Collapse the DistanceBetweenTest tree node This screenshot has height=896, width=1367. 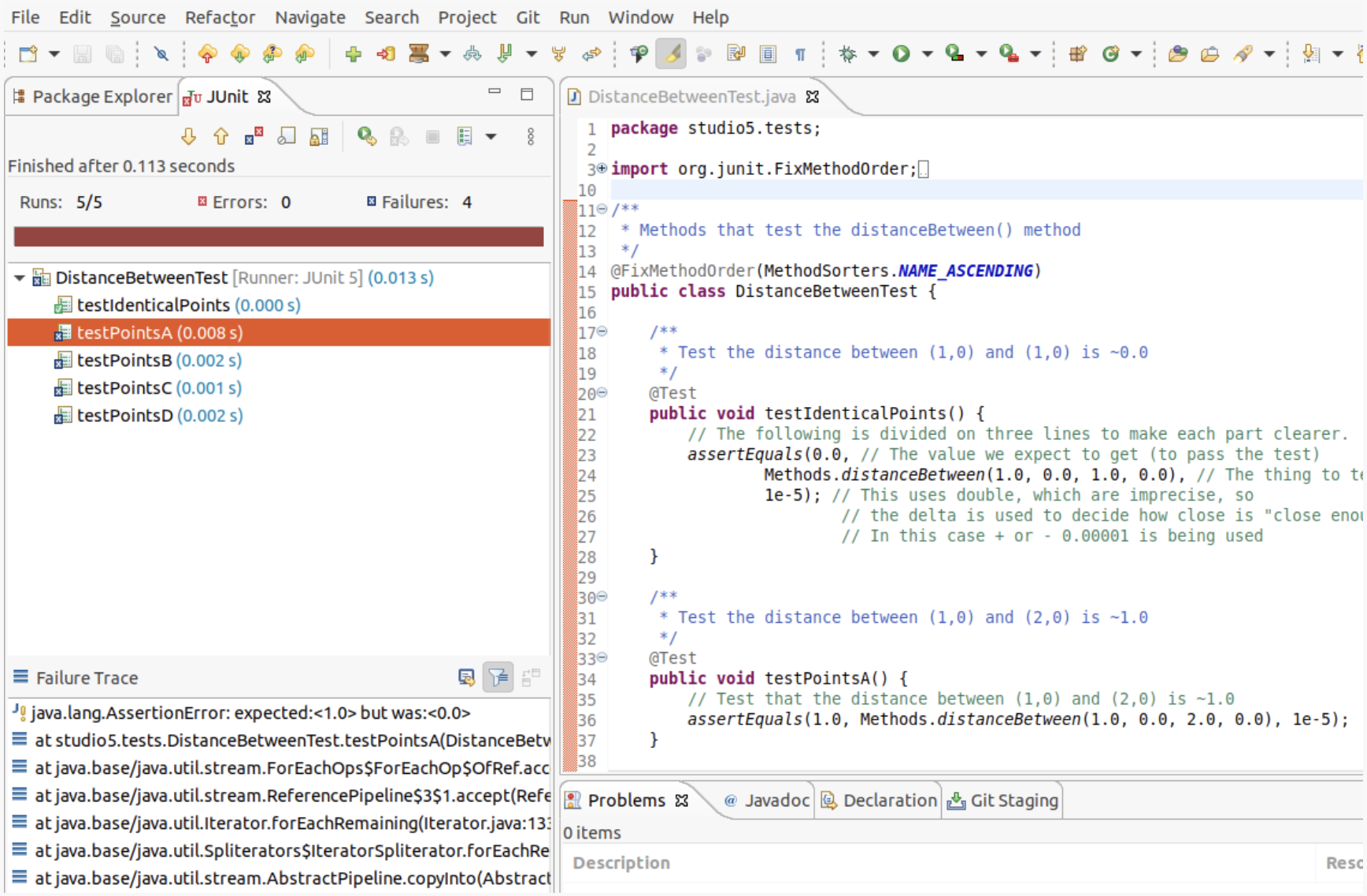pyautogui.click(x=20, y=277)
